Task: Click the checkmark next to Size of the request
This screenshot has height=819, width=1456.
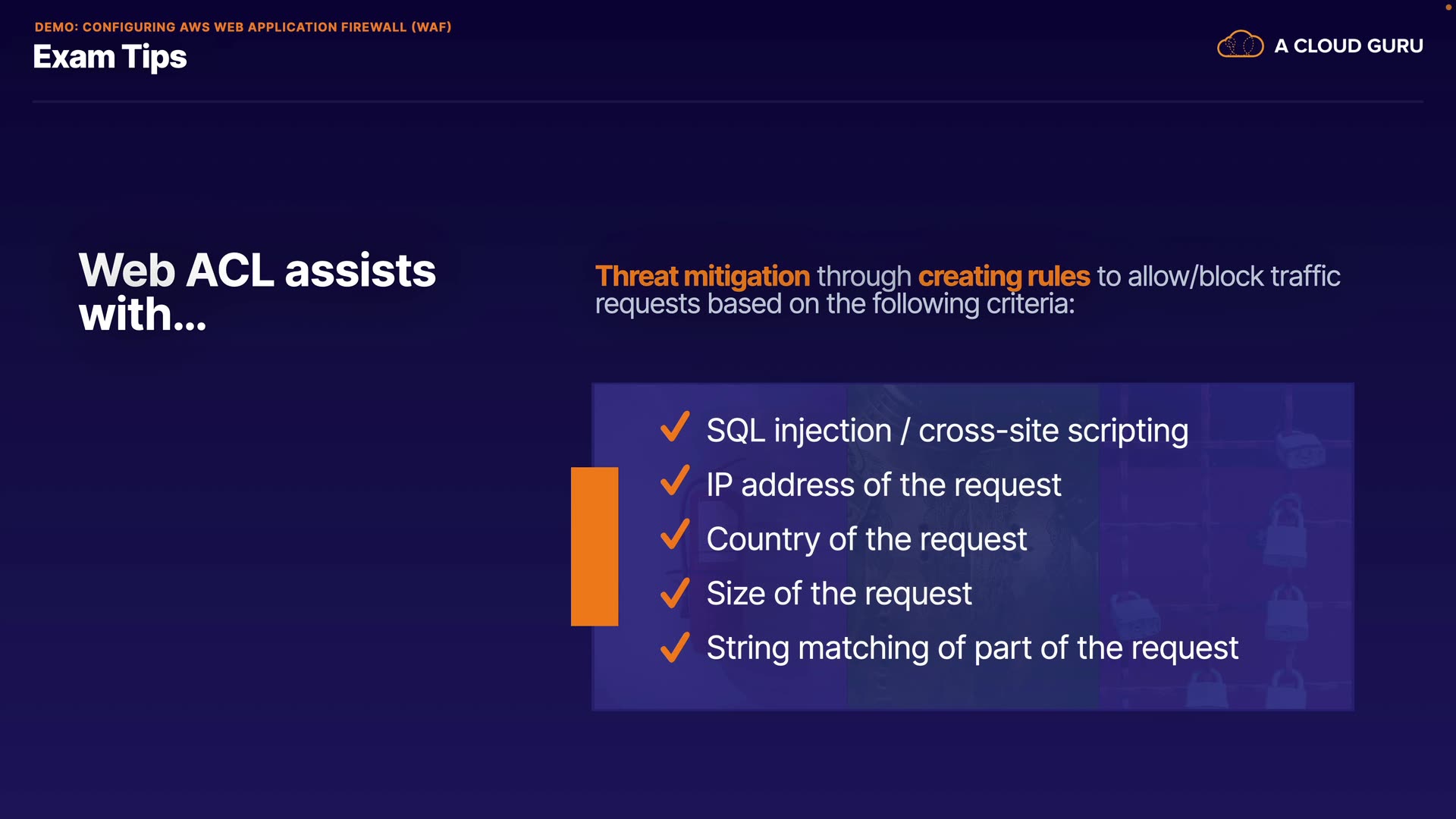Action: point(674,593)
